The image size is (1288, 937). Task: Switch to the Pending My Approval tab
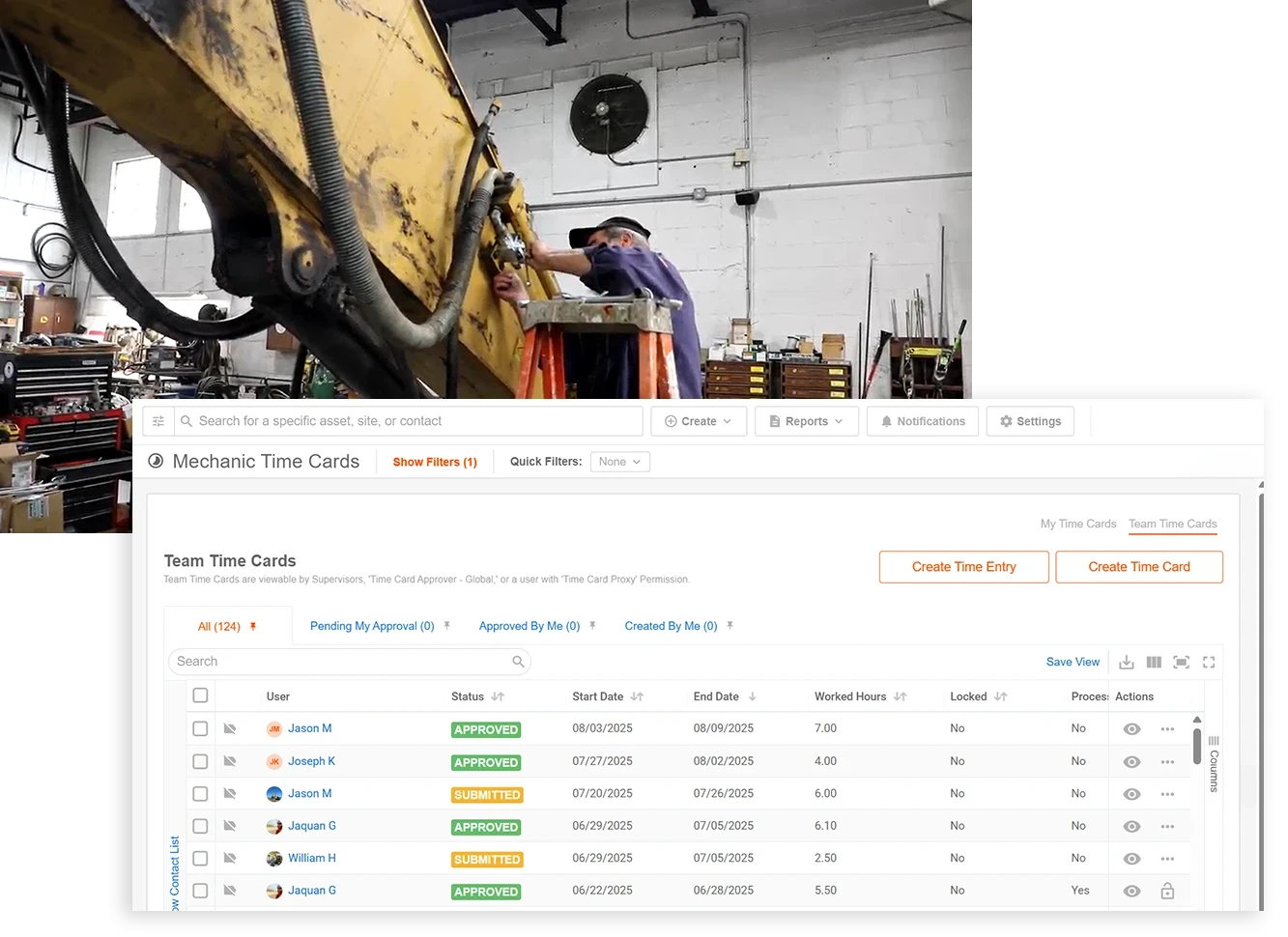coord(373,626)
